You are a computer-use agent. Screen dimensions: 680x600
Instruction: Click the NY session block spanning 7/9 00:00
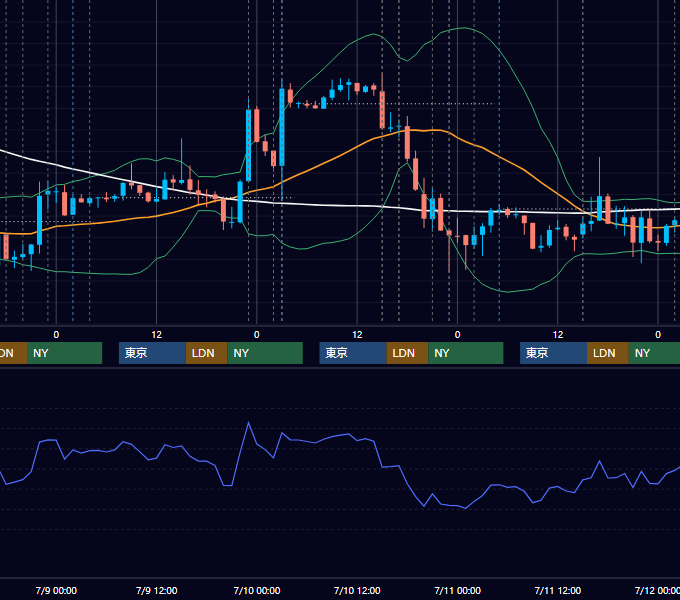(x=64, y=353)
